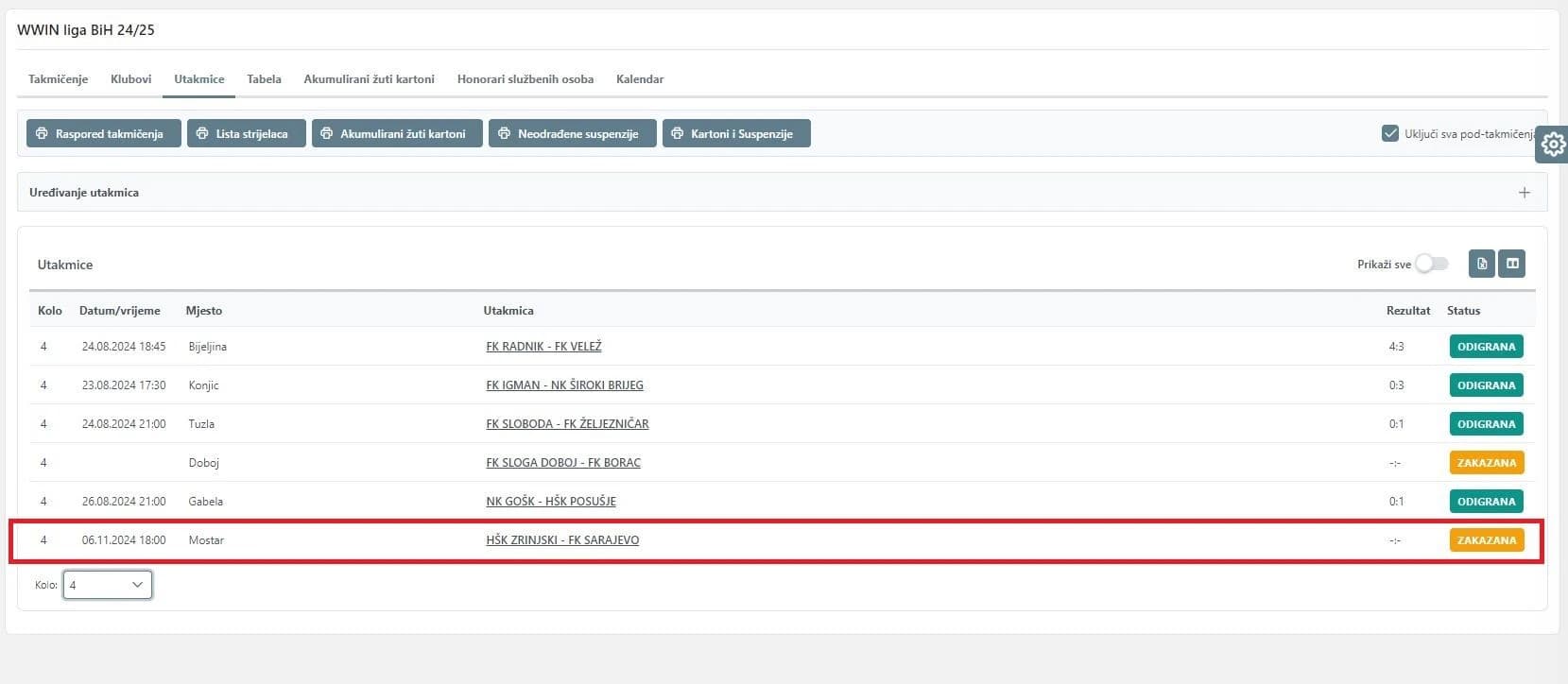1568x684 pixels.
Task: Click ZAKAZANA status of HŠK ZRINJSKI match
Action: click(x=1487, y=540)
